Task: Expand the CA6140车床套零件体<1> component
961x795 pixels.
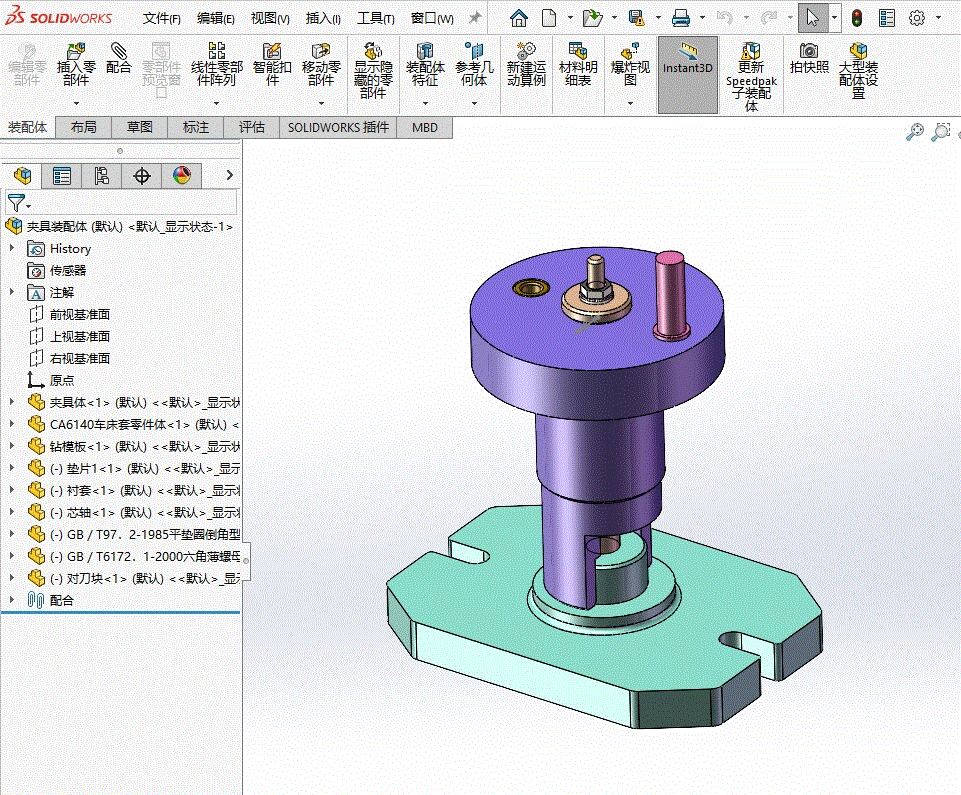Action: (x=12, y=424)
